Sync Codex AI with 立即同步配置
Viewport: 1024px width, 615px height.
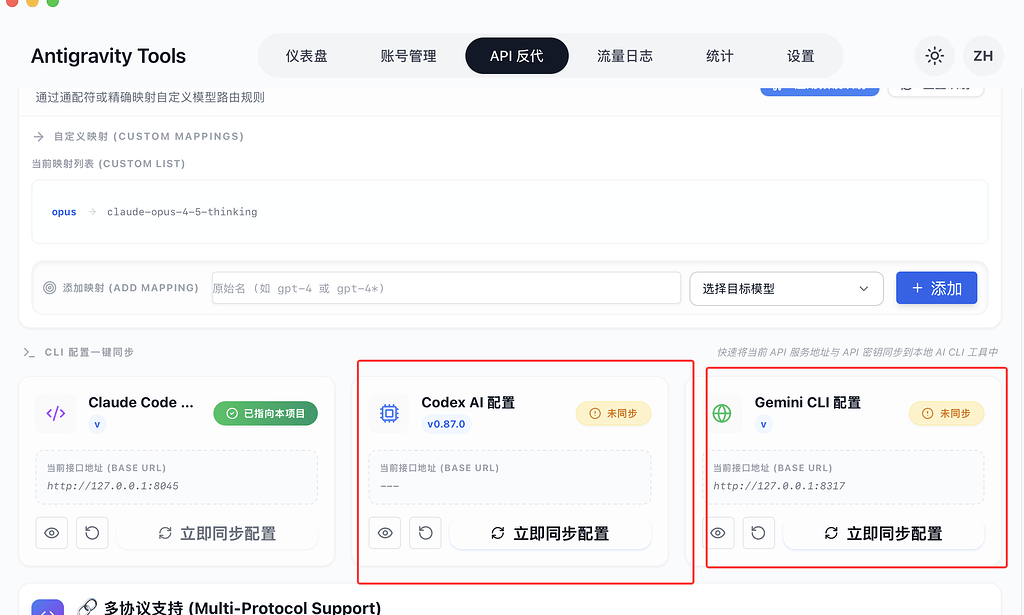pyautogui.click(x=551, y=533)
